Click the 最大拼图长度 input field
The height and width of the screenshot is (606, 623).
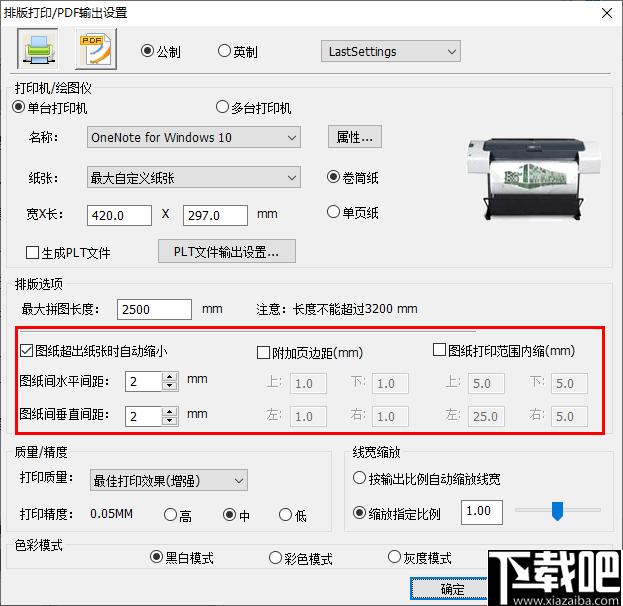(x=154, y=310)
